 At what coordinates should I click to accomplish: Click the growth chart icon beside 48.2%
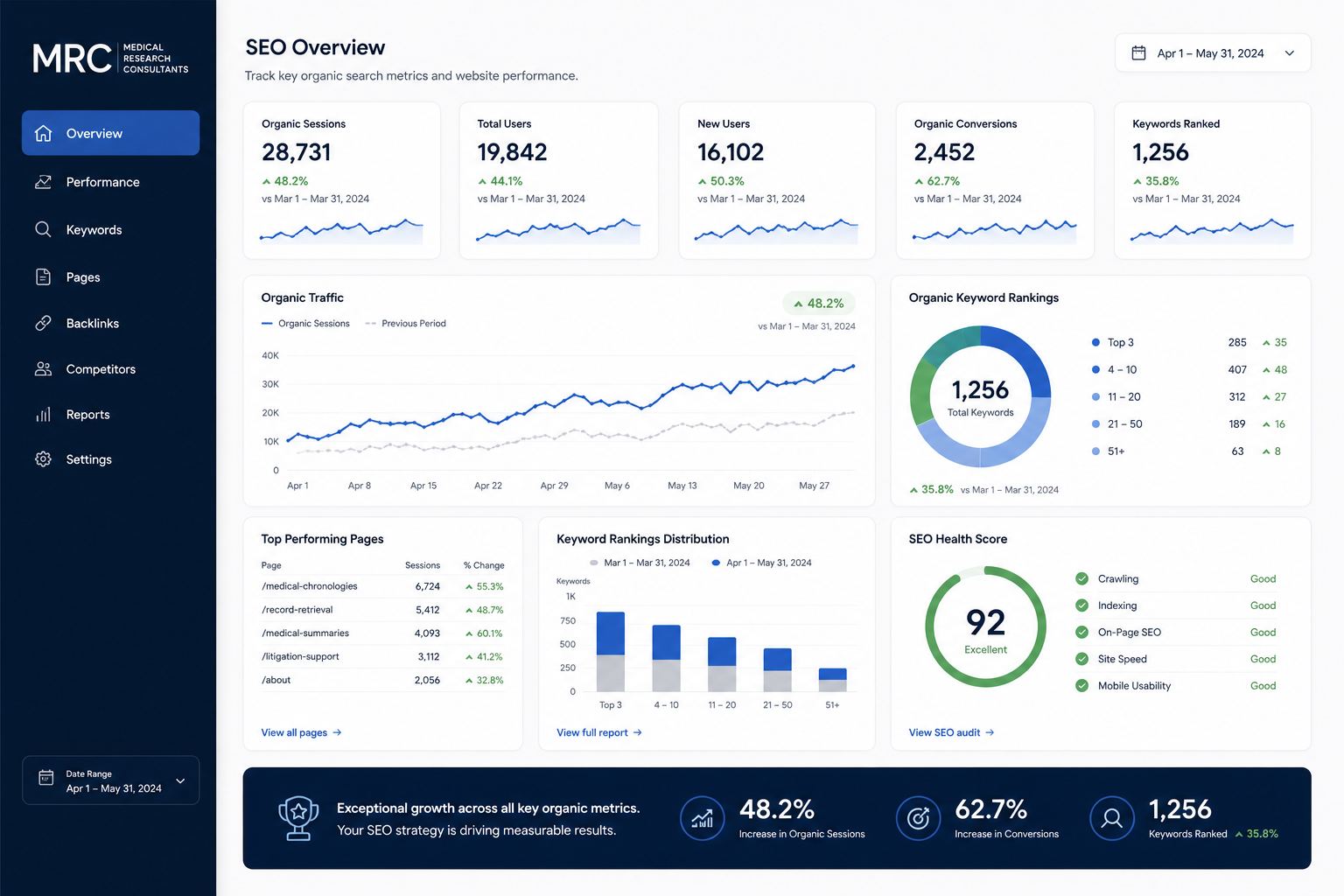pos(703,818)
